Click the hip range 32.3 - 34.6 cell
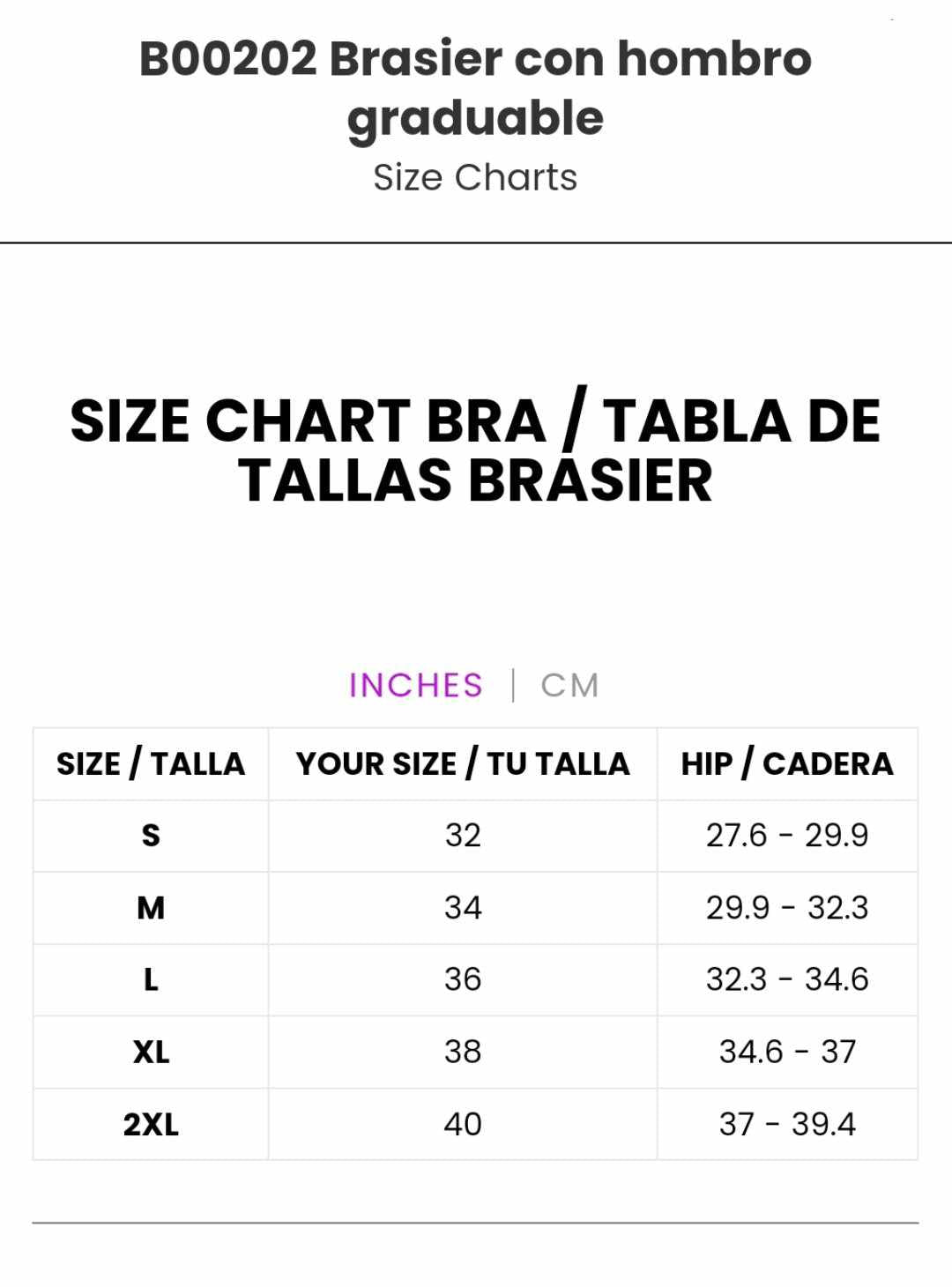 [787, 980]
